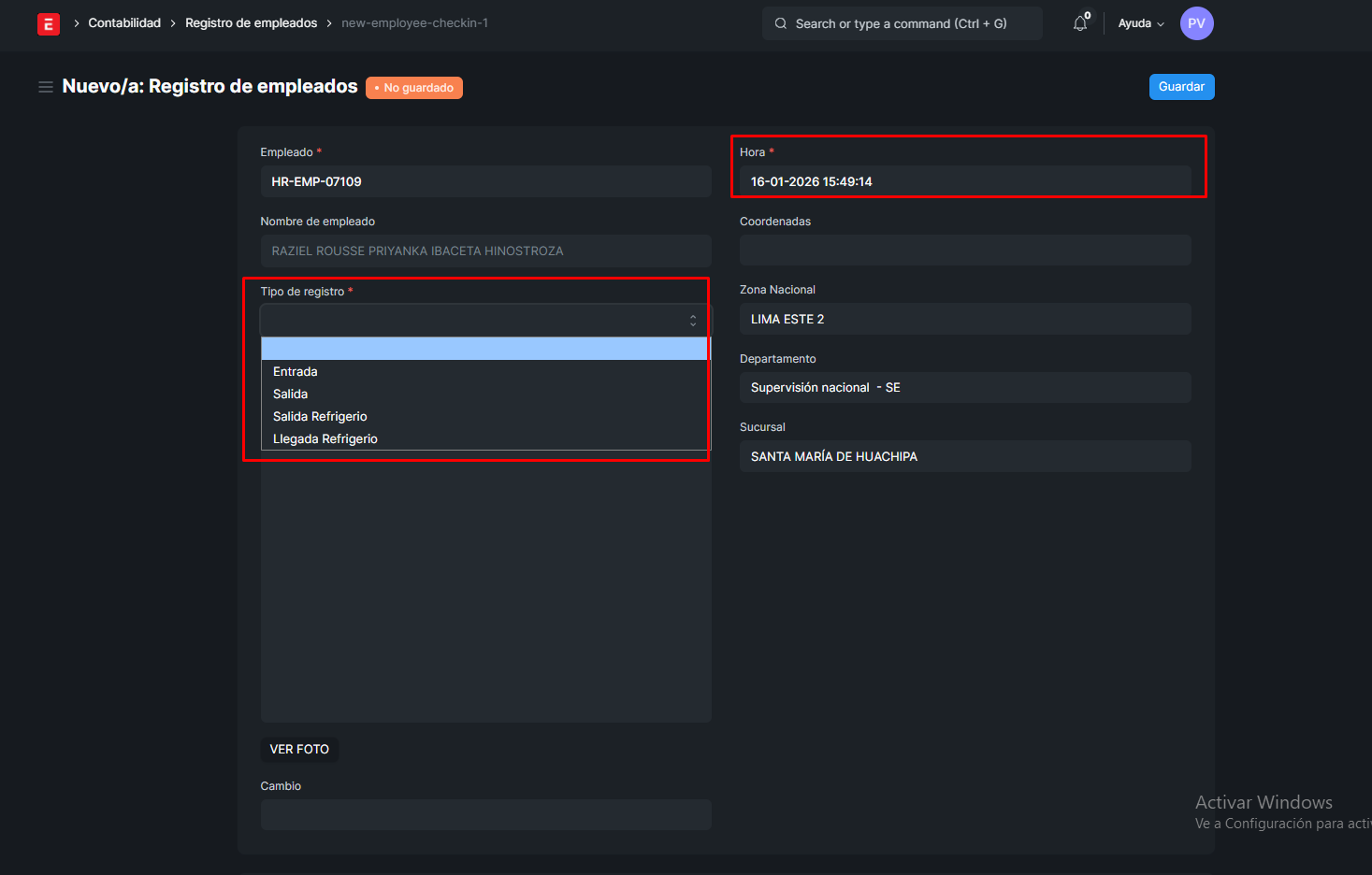This screenshot has height=875, width=1372.
Task: Click the Guardar button
Action: pos(1181,87)
